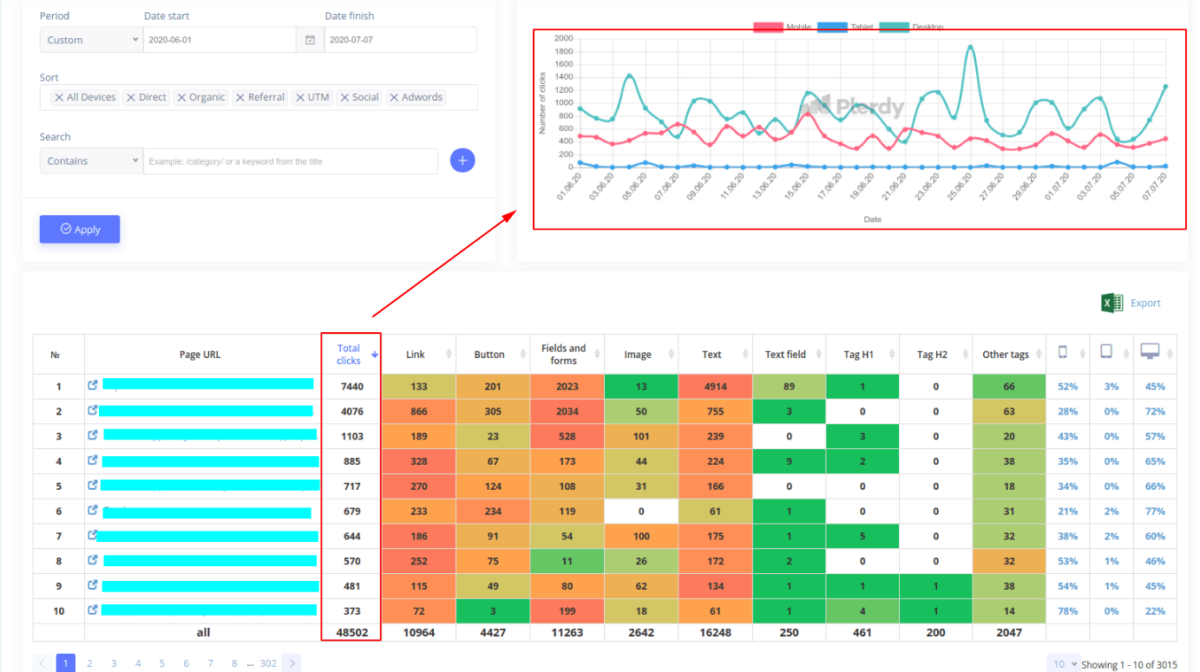Click the Mobile legend color swatch
1200x672 pixels.
tap(768, 25)
